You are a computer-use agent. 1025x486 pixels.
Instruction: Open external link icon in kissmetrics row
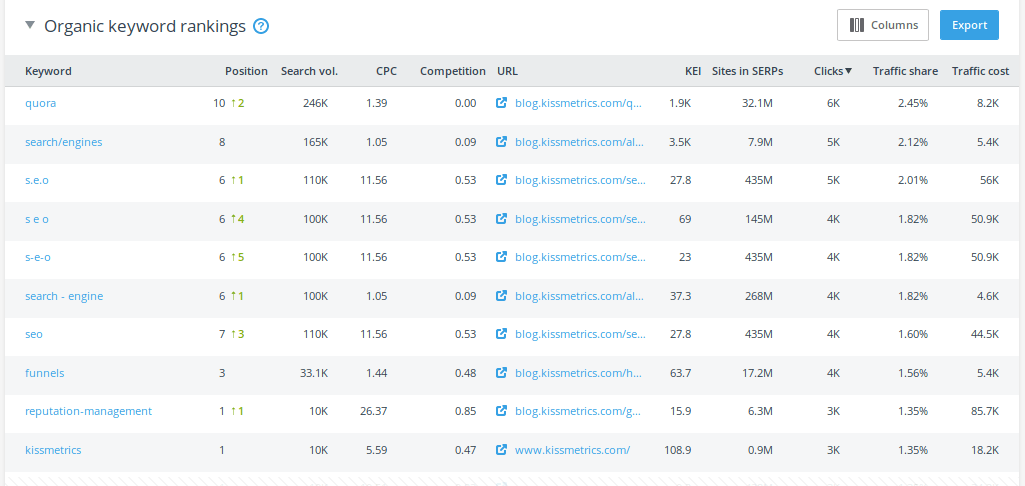pos(502,450)
